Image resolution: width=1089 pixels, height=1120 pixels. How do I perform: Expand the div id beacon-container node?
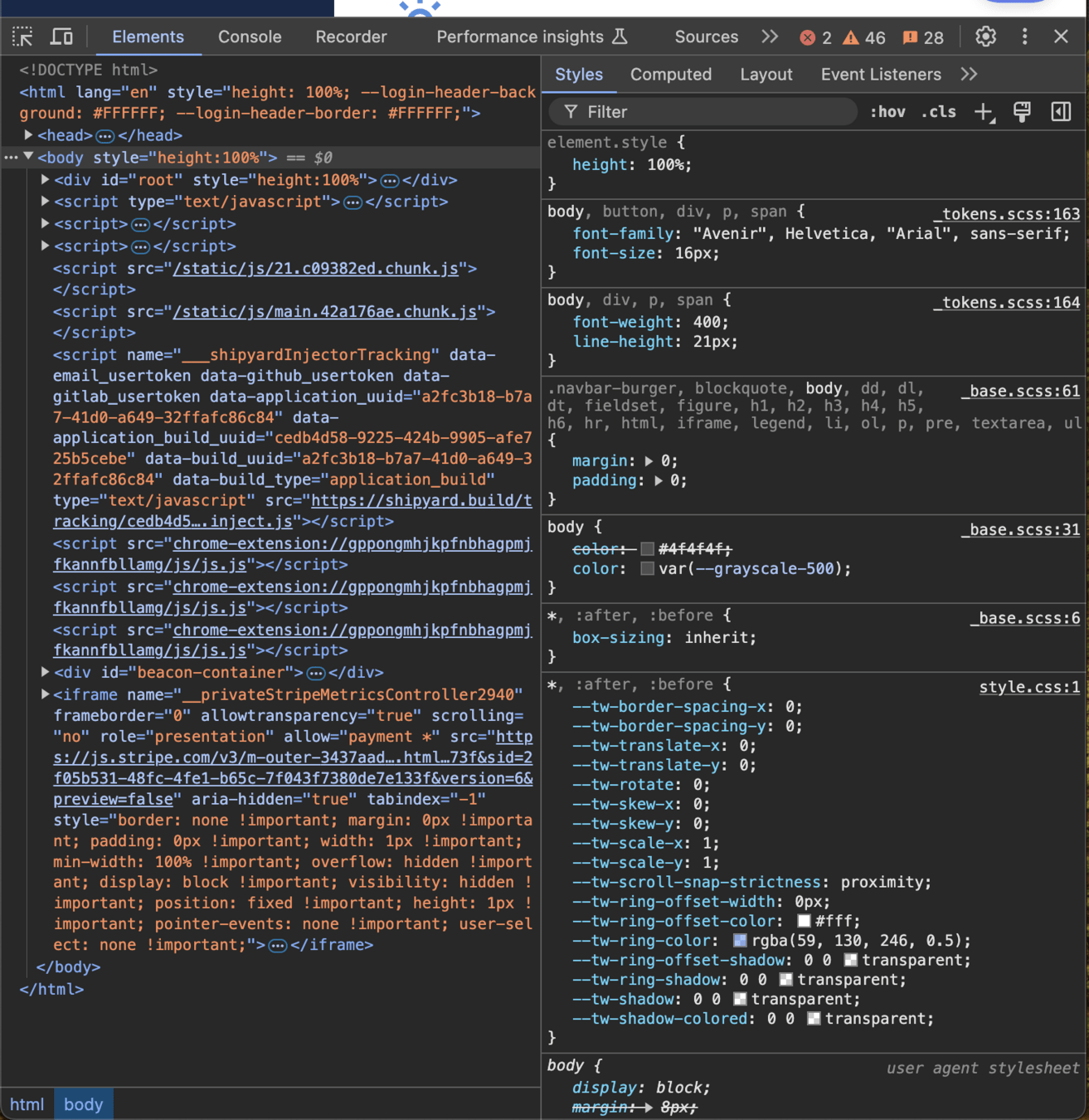pyautogui.click(x=46, y=672)
